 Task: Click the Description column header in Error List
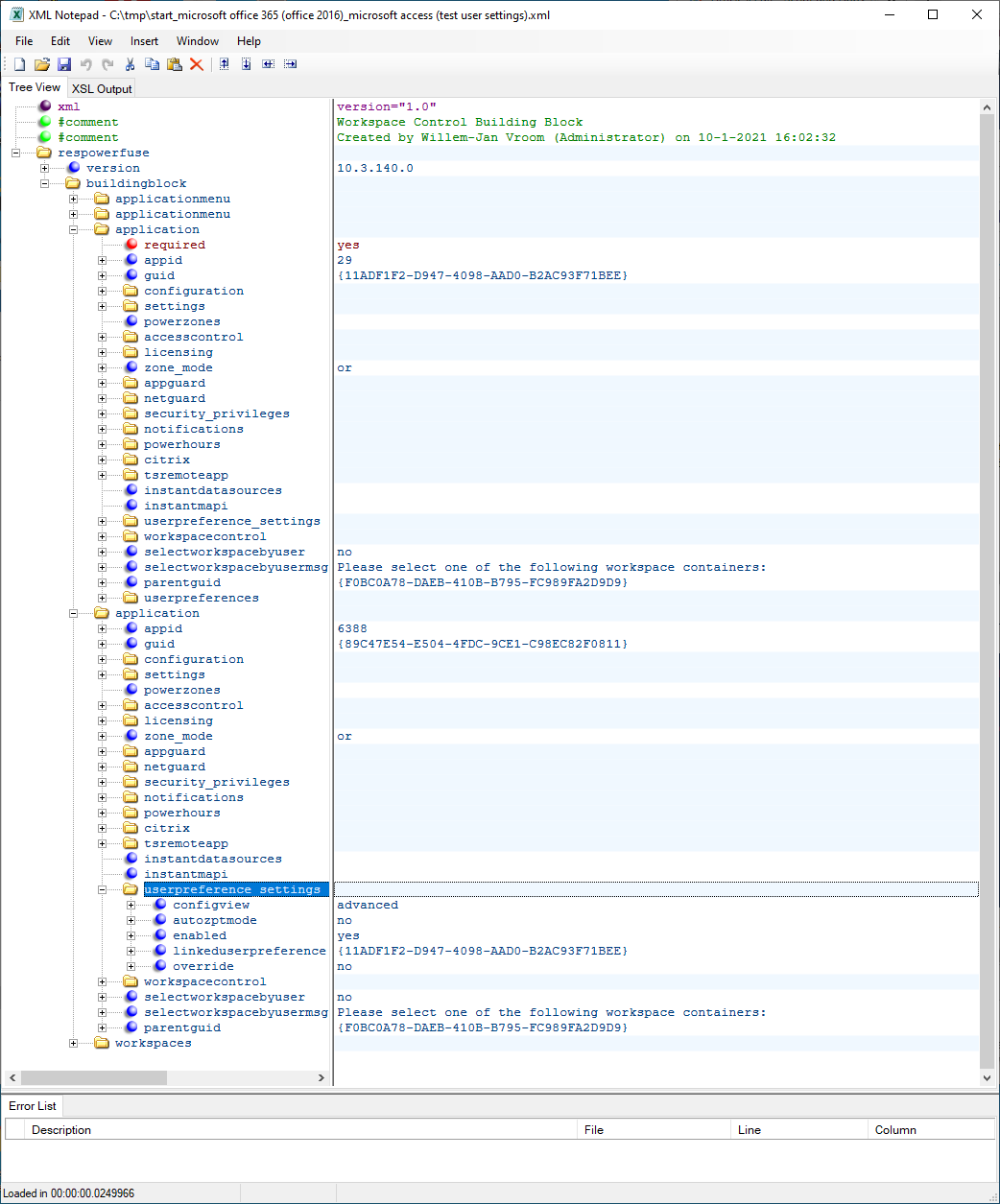61,1130
